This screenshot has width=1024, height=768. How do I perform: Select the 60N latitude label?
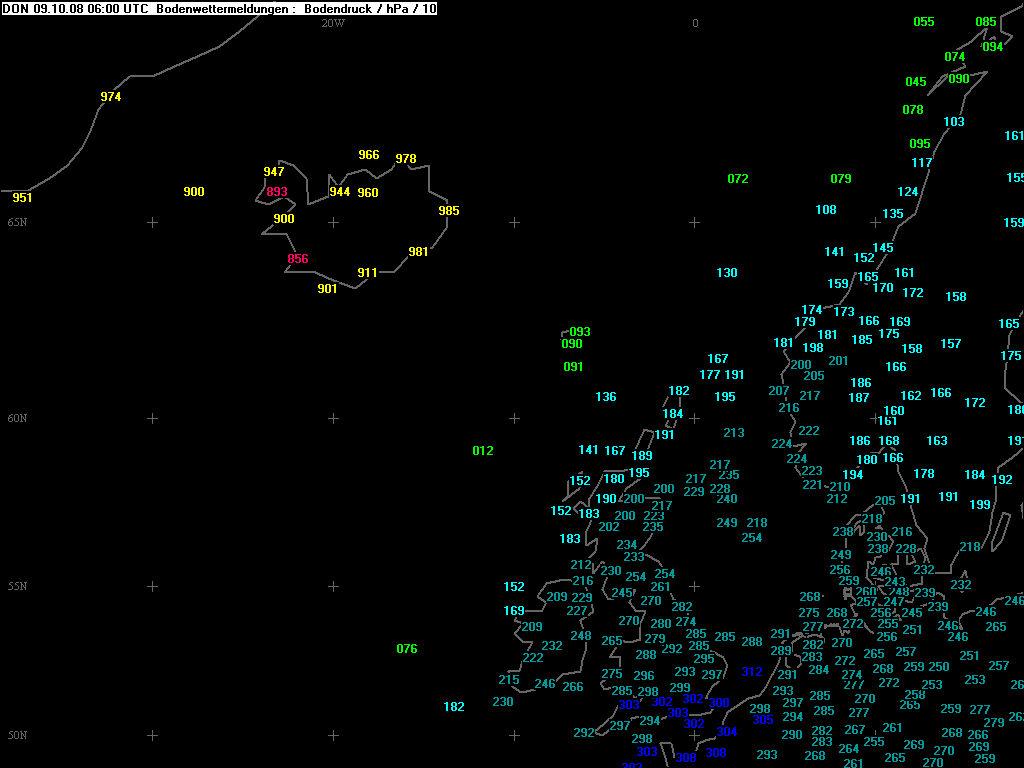17,418
